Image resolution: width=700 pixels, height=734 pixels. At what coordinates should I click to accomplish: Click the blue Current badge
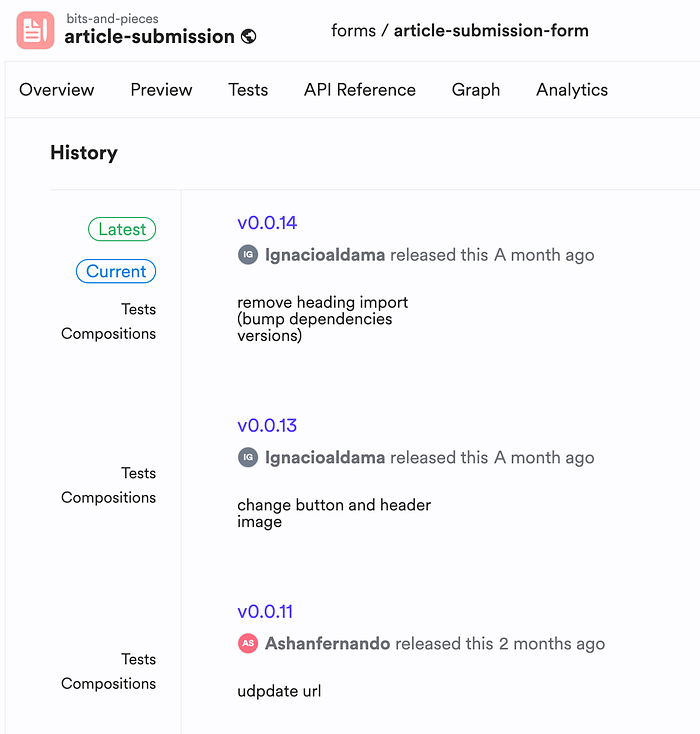pyautogui.click(x=116, y=272)
